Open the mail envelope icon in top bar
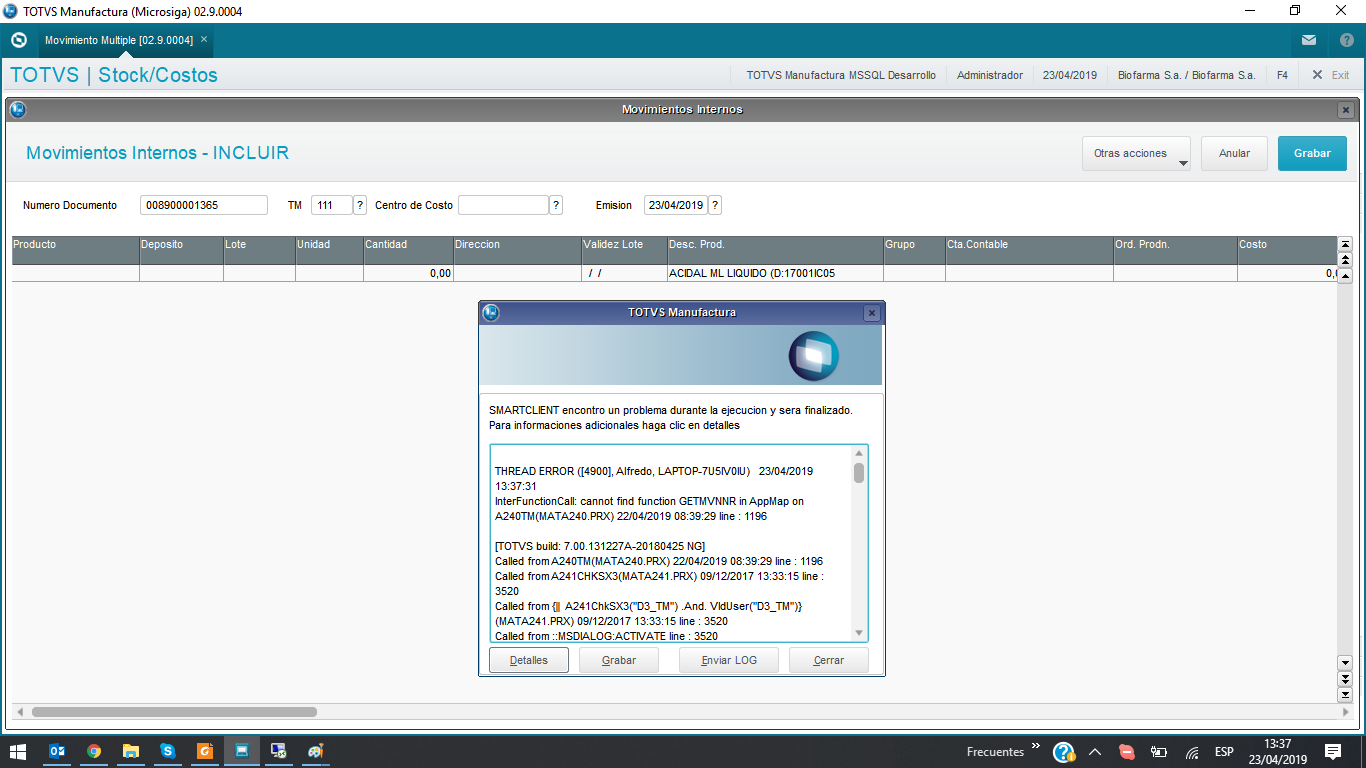This screenshot has height=768, width=1366. coord(1309,40)
